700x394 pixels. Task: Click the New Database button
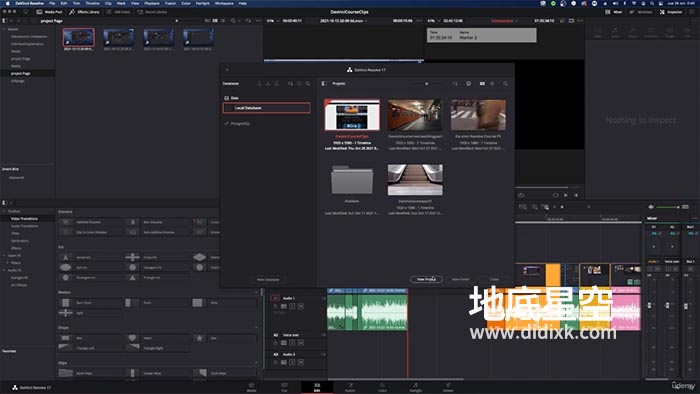268,279
